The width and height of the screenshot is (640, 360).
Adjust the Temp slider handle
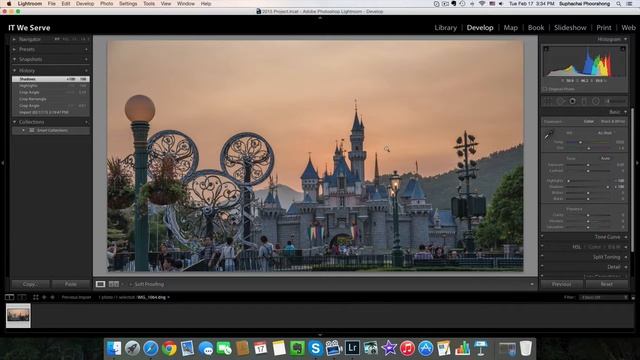580,142
